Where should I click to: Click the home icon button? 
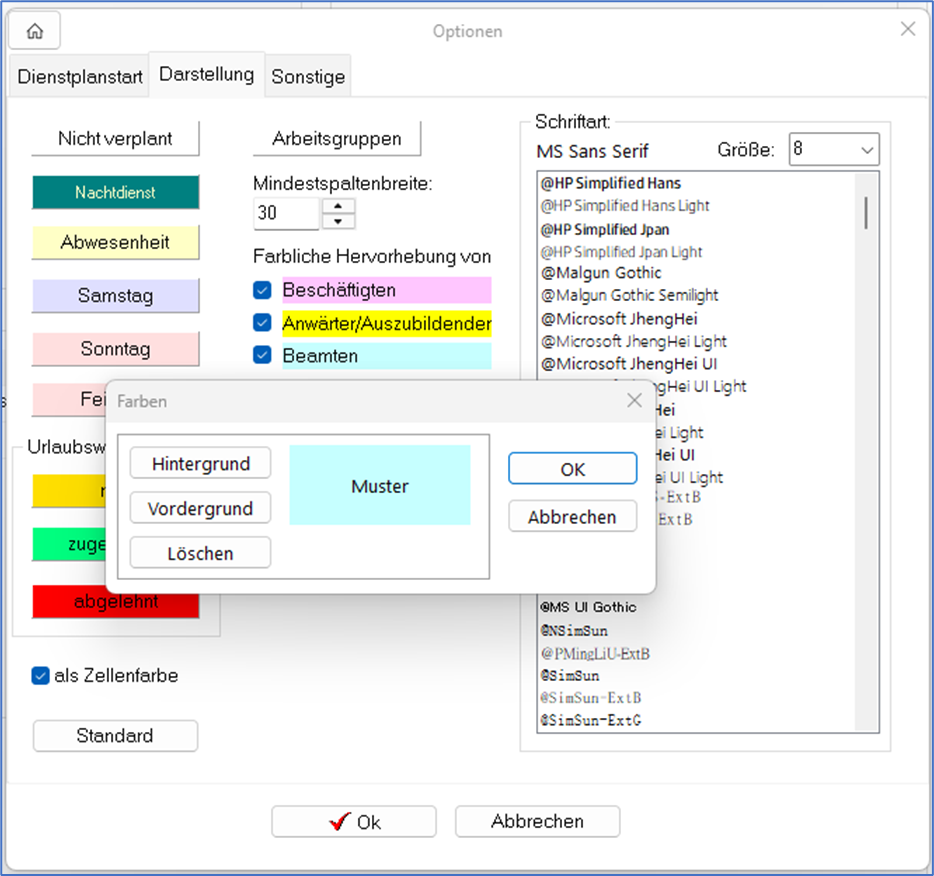[35, 30]
